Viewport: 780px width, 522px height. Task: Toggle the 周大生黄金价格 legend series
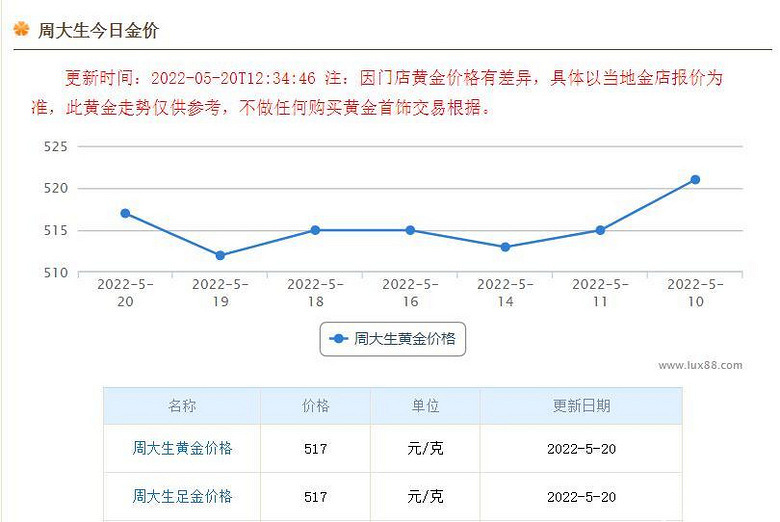[x=392, y=339]
